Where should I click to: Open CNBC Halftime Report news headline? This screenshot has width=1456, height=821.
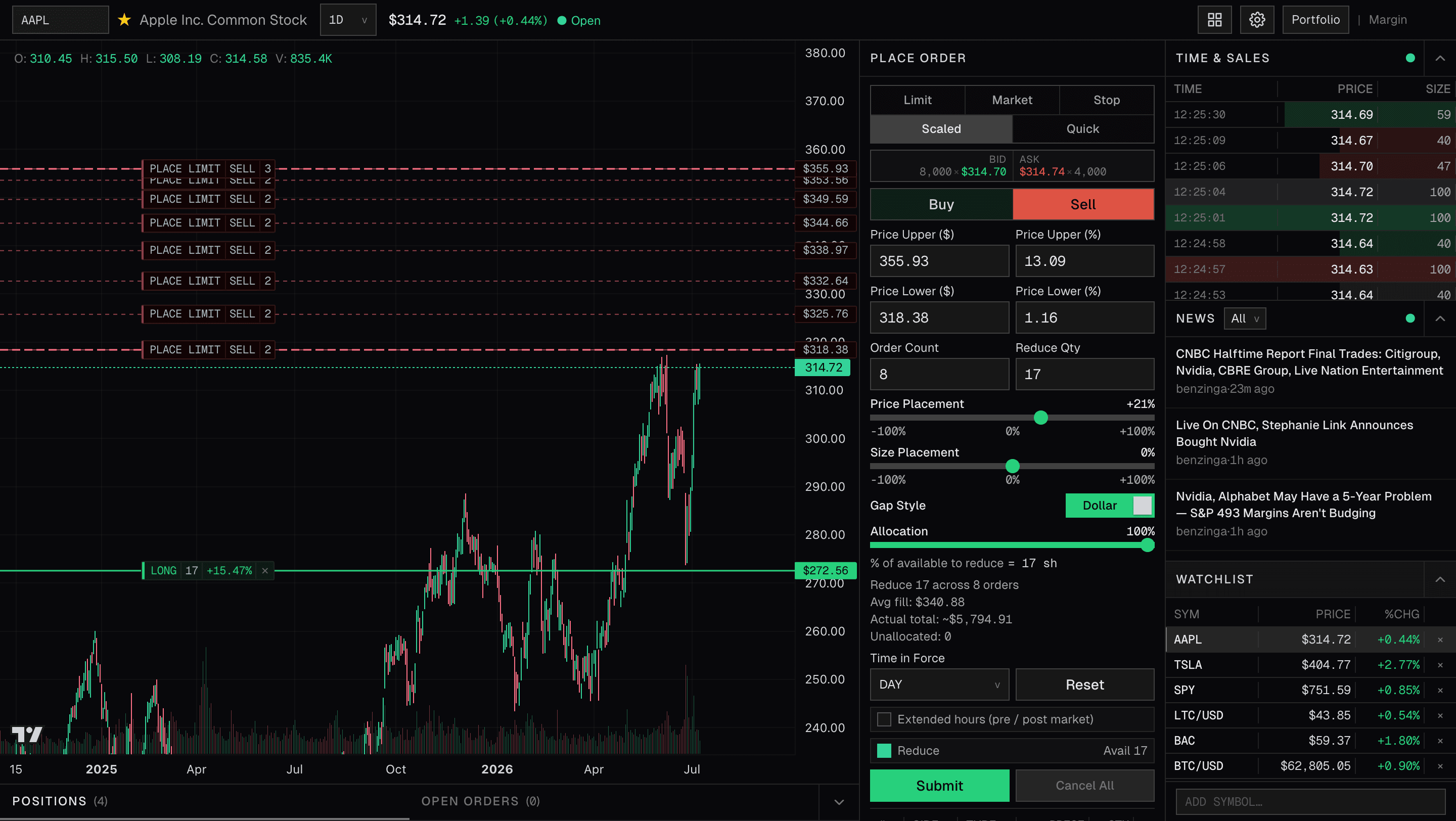click(x=1309, y=362)
